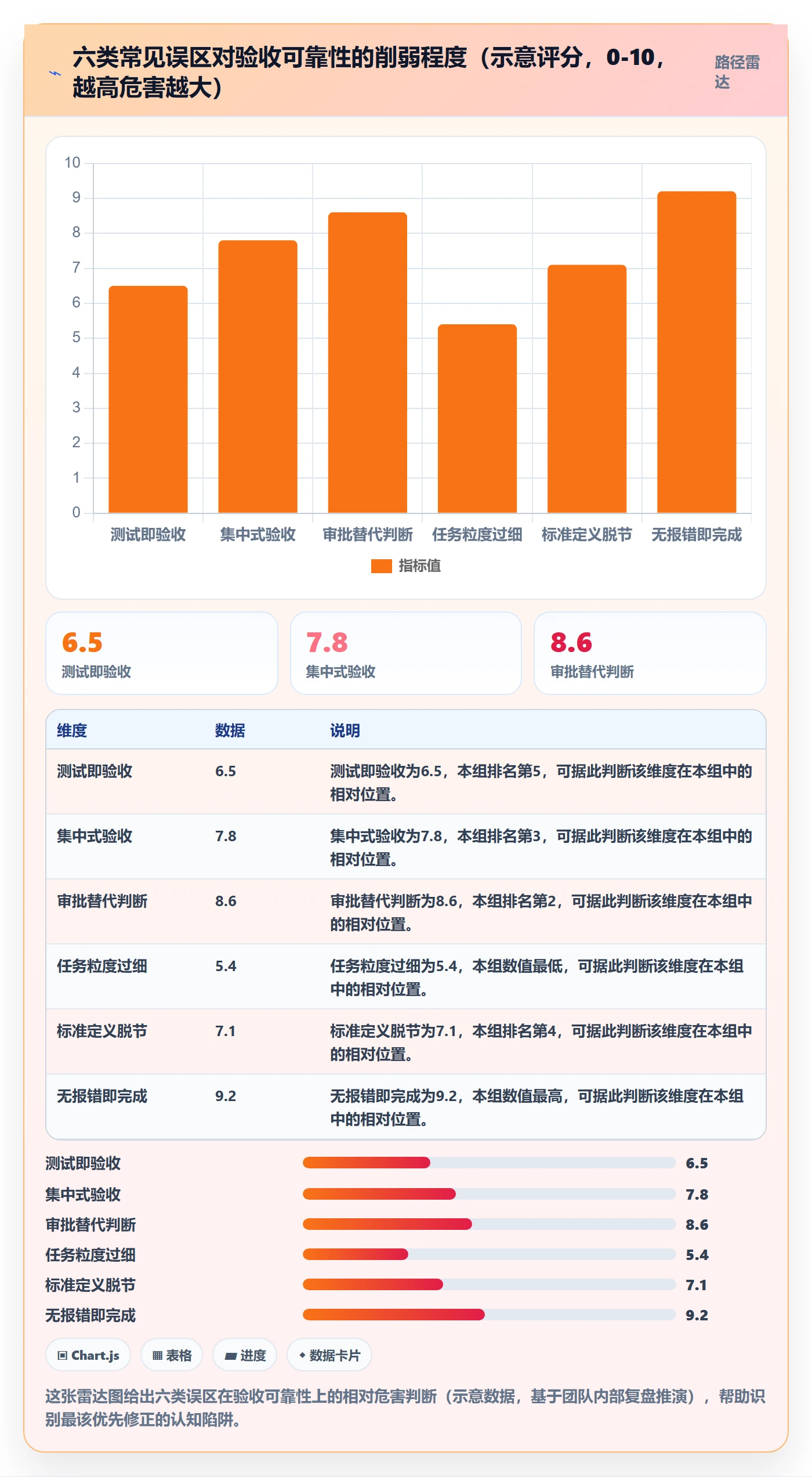
Task: Click the grid icon in 表格 chip
Action: pos(157,1356)
